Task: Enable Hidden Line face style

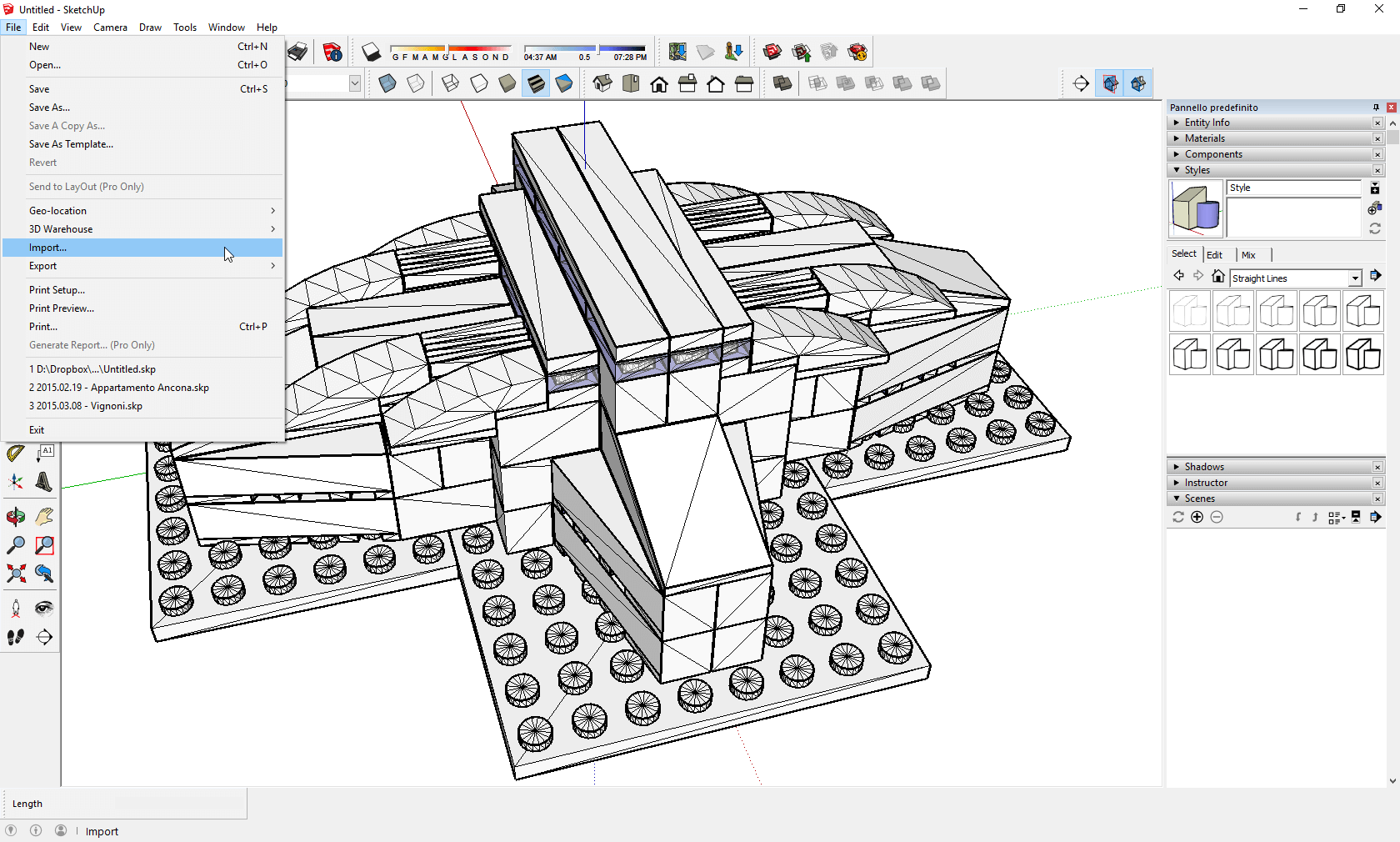Action: point(479,83)
